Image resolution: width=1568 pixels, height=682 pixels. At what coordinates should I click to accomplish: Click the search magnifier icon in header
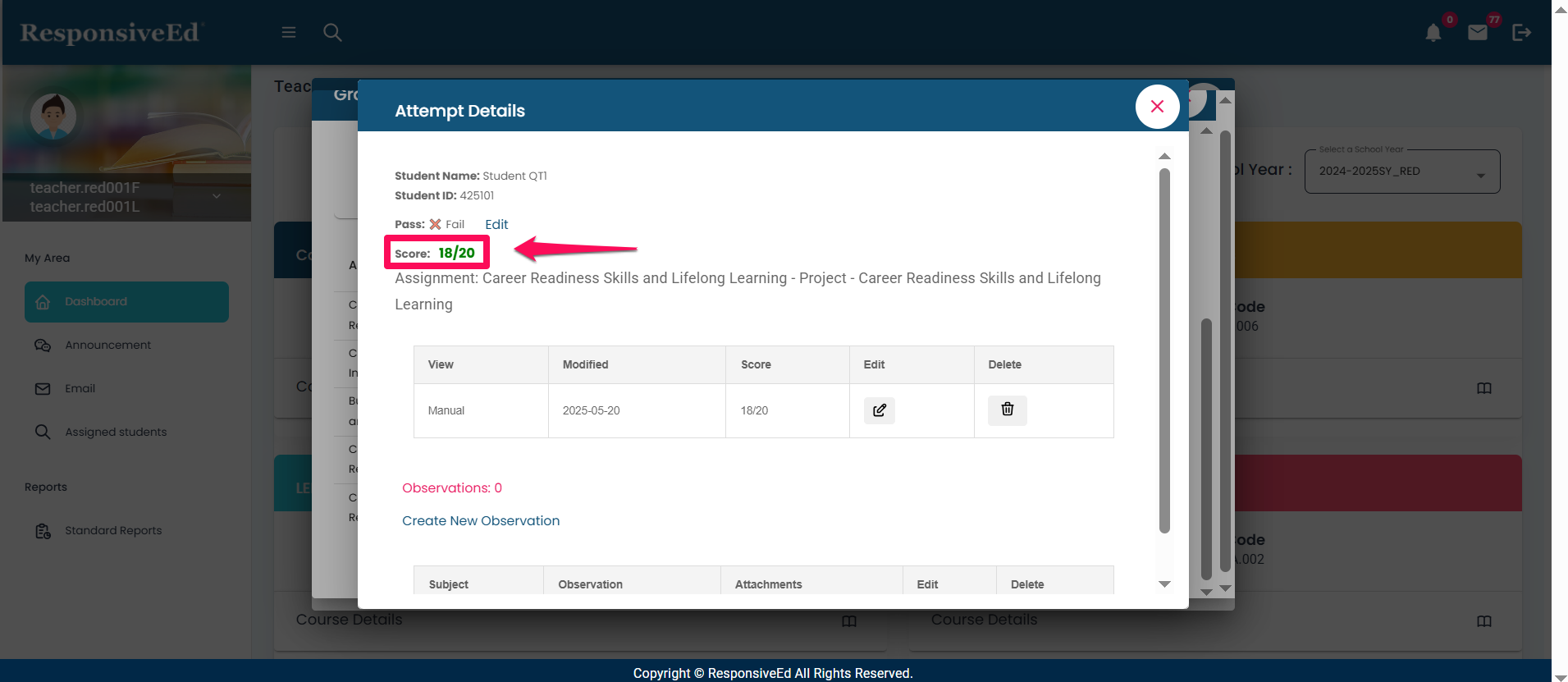click(x=332, y=32)
